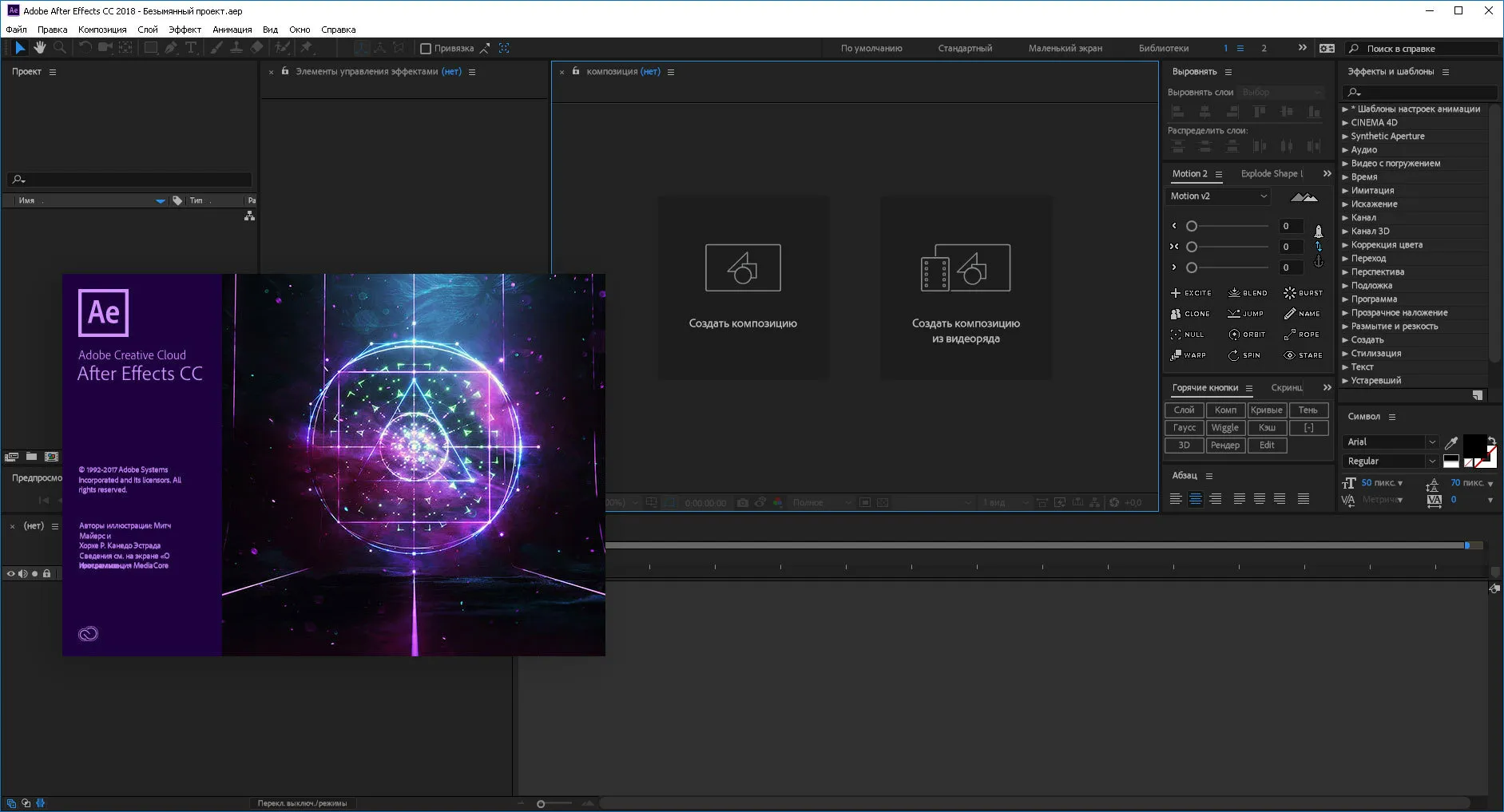Image resolution: width=1504 pixels, height=812 pixels.
Task: Click the ORBIT tool in Motion panel
Action: click(x=1246, y=335)
